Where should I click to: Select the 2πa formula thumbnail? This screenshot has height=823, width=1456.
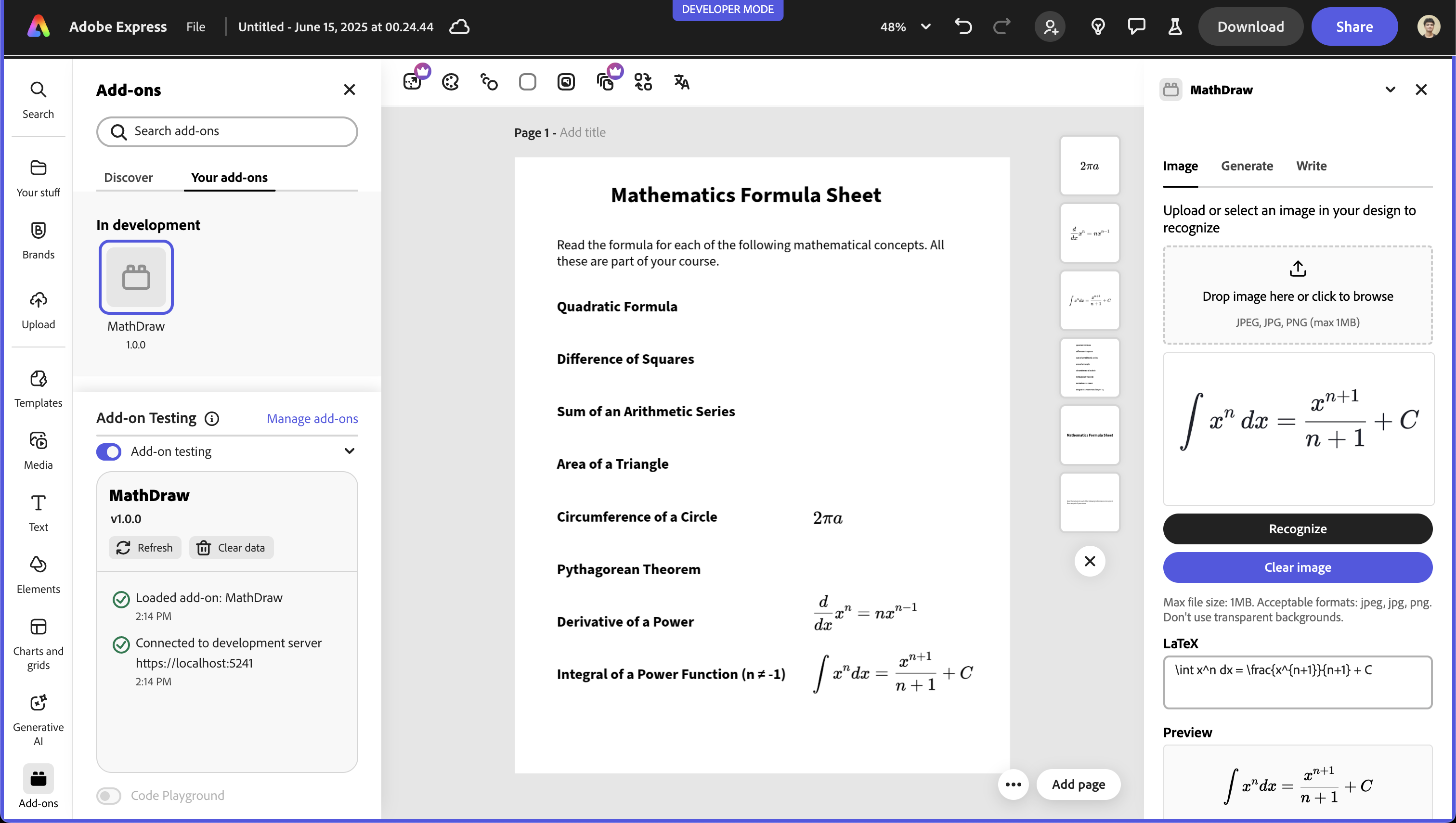click(1090, 166)
